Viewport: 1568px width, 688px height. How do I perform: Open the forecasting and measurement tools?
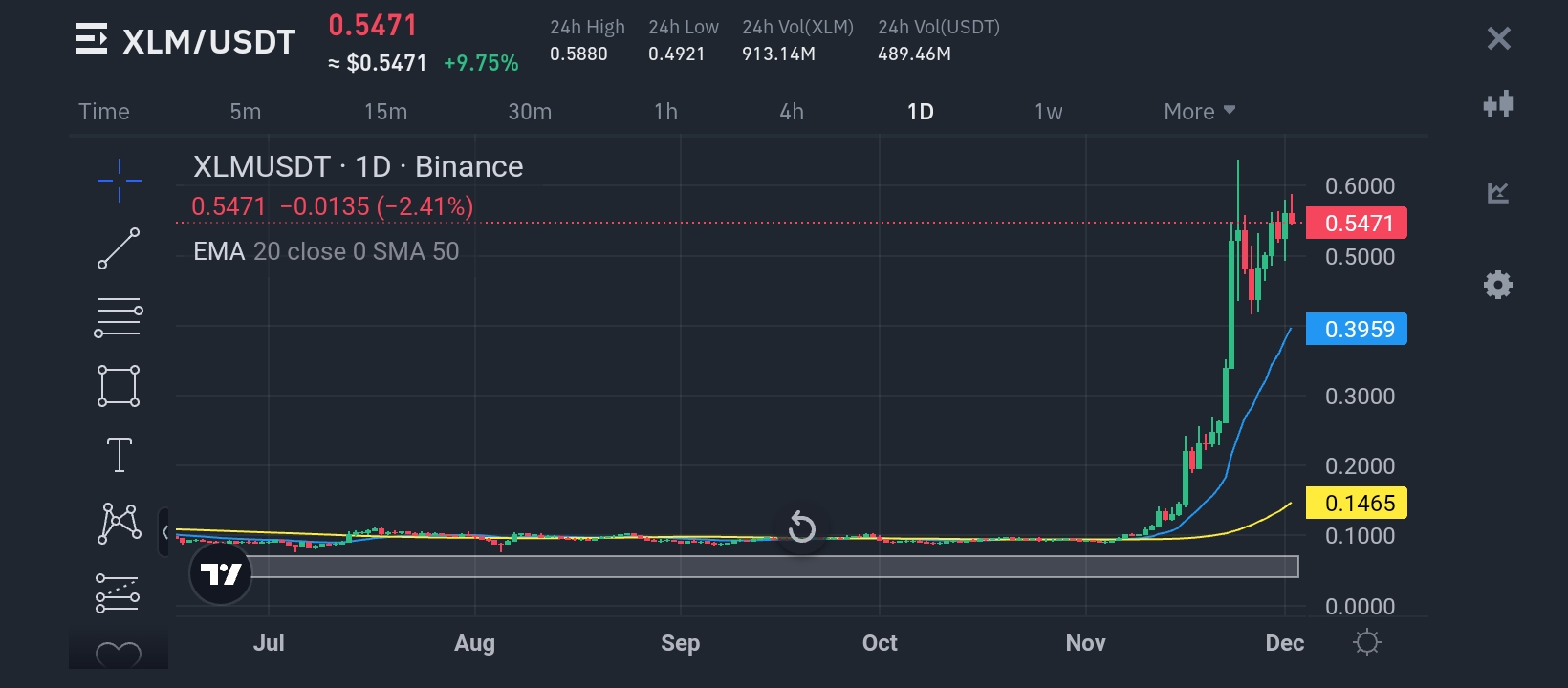coord(119,593)
